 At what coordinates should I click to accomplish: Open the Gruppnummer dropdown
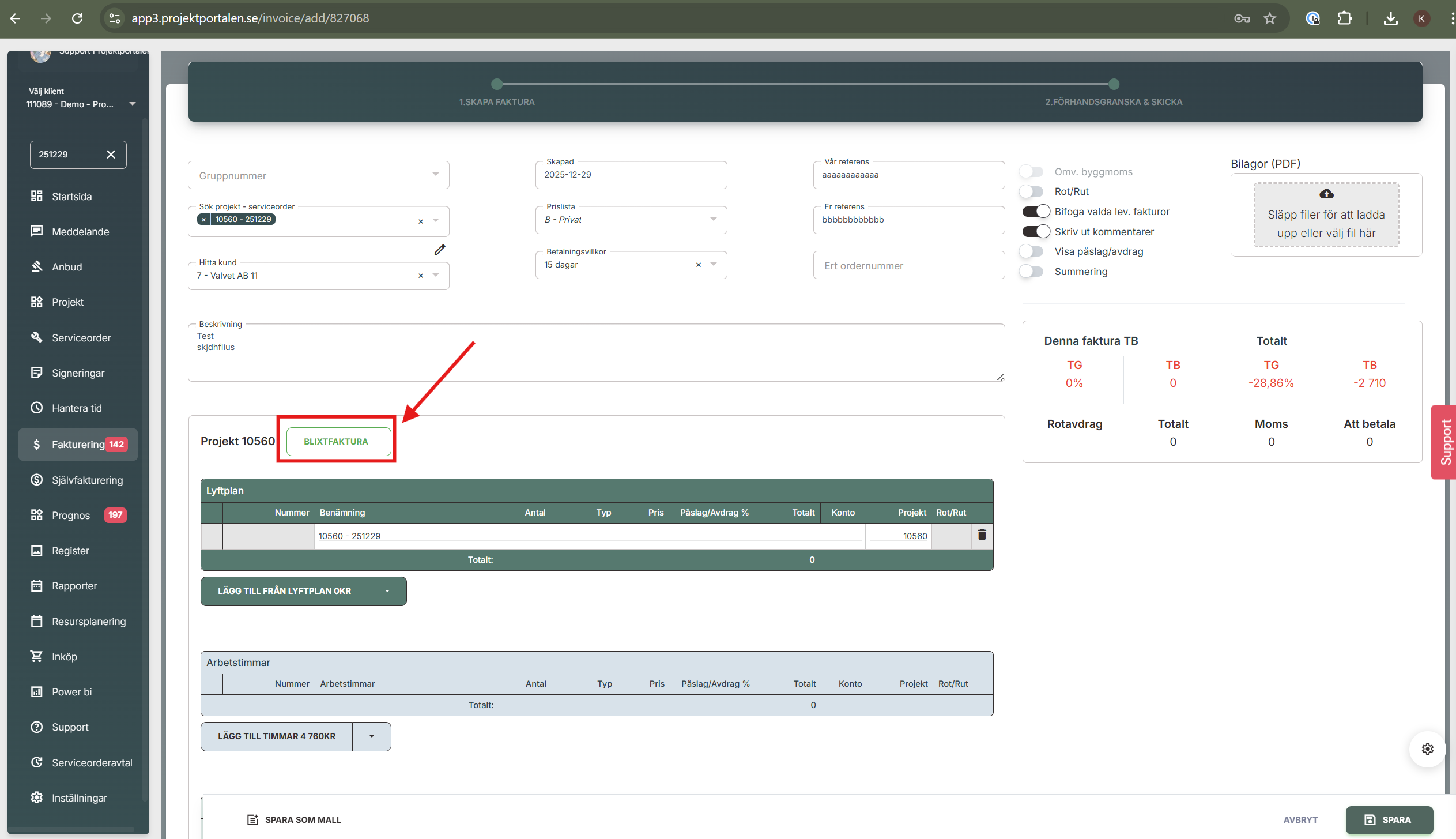[x=436, y=175]
